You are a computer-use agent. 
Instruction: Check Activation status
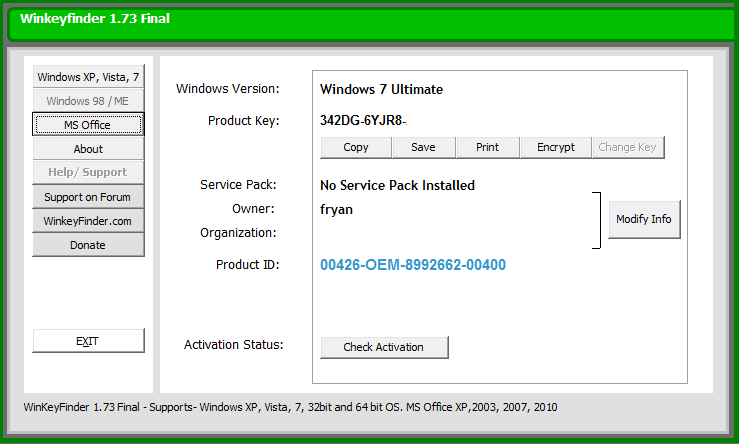[384, 347]
